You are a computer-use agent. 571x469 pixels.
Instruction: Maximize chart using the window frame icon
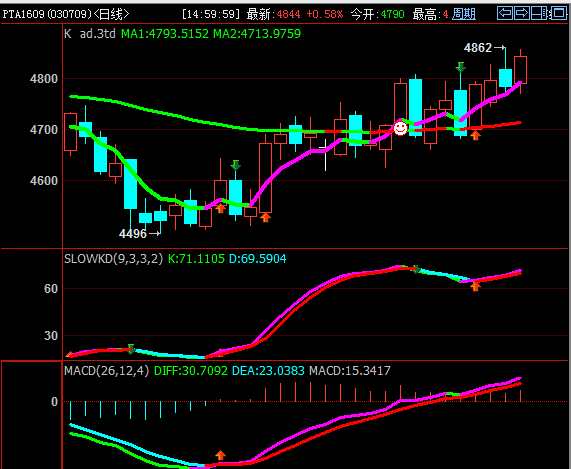pos(558,13)
